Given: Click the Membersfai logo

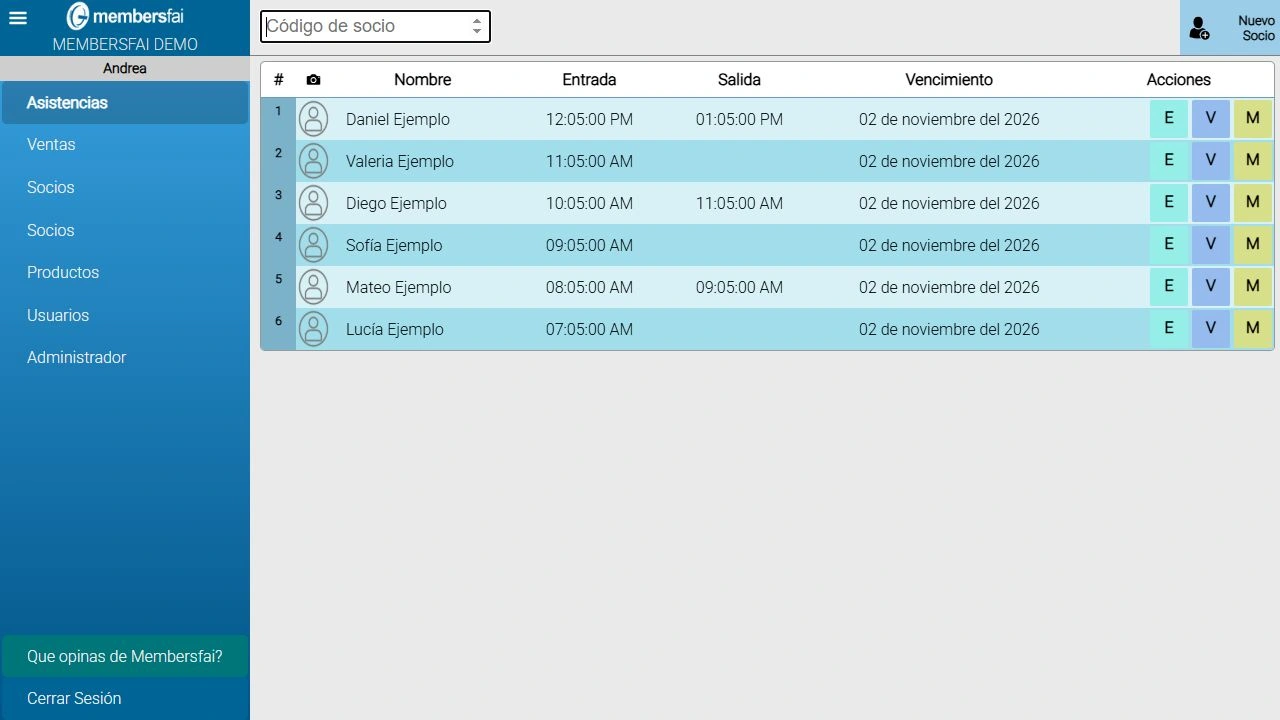Looking at the screenshot, I should (x=125, y=16).
